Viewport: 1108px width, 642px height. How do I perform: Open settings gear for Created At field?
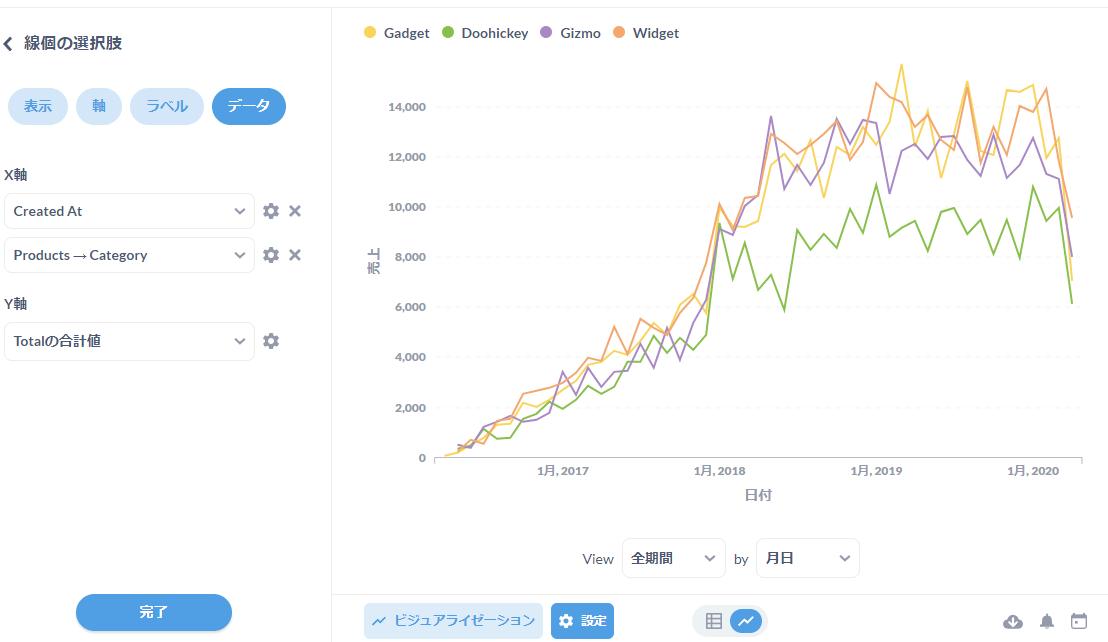[x=270, y=211]
